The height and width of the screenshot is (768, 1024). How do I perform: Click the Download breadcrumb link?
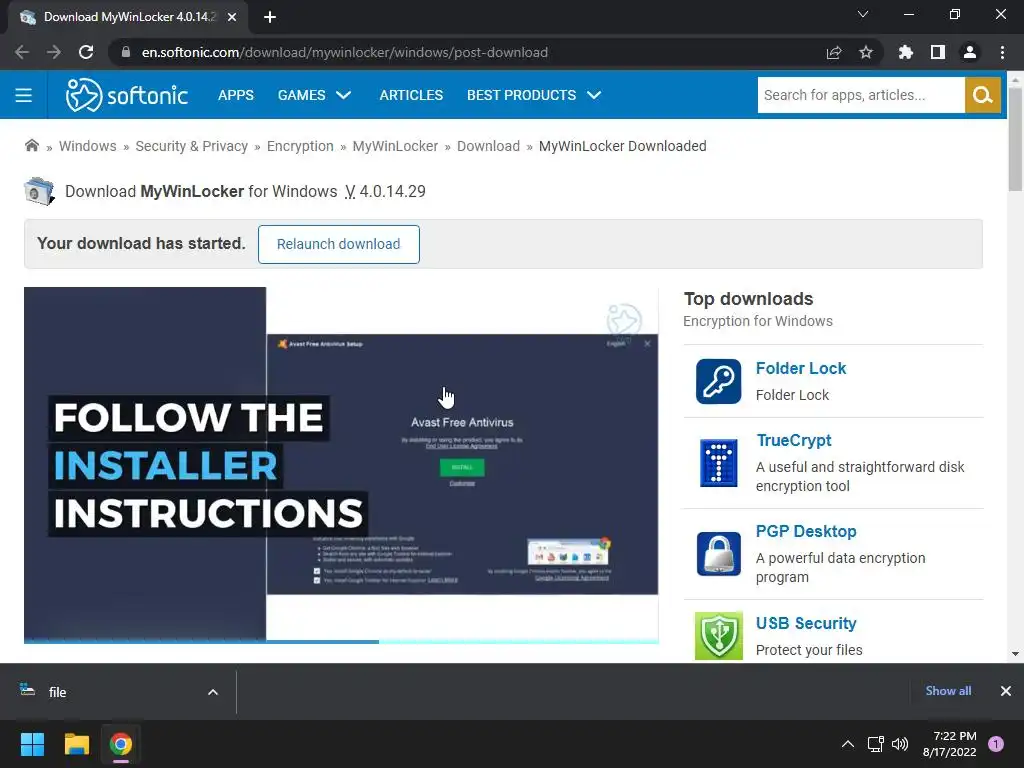[488, 146]
